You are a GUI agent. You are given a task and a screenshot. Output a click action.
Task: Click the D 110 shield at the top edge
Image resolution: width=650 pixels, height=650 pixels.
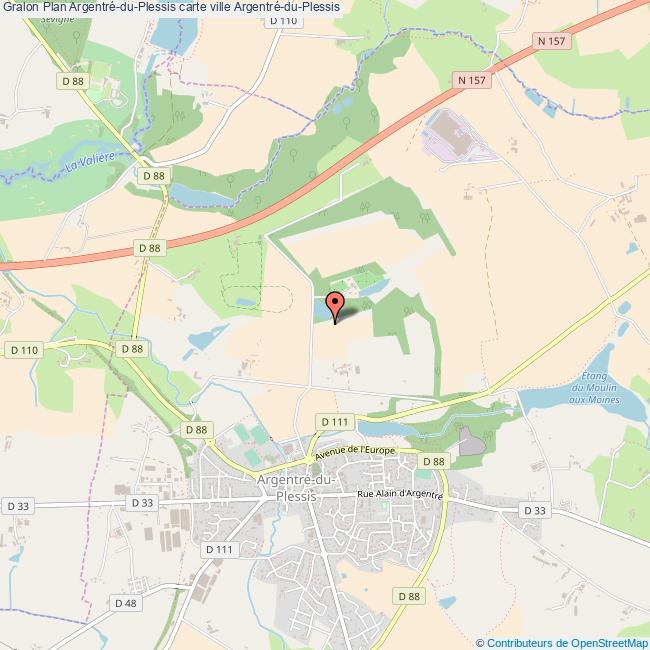click(284, 21)
